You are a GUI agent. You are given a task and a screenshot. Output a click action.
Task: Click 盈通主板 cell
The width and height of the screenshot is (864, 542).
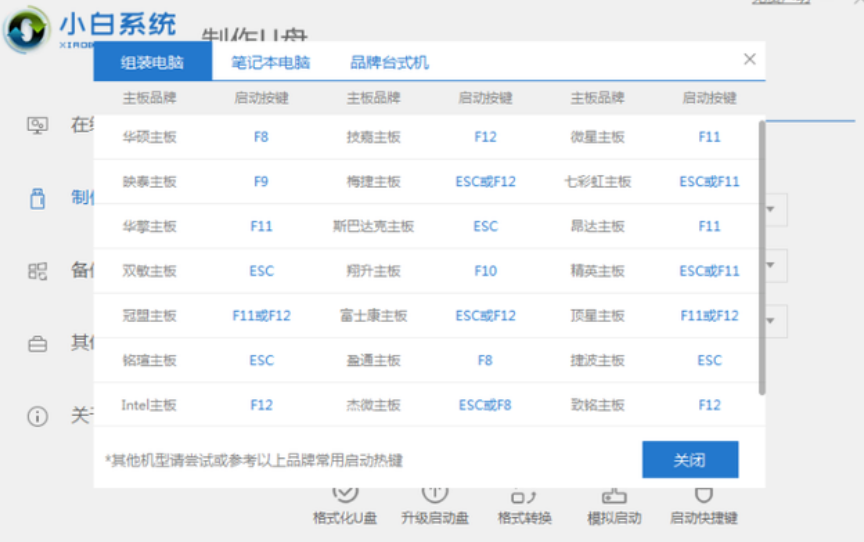[x=373, y=360]
